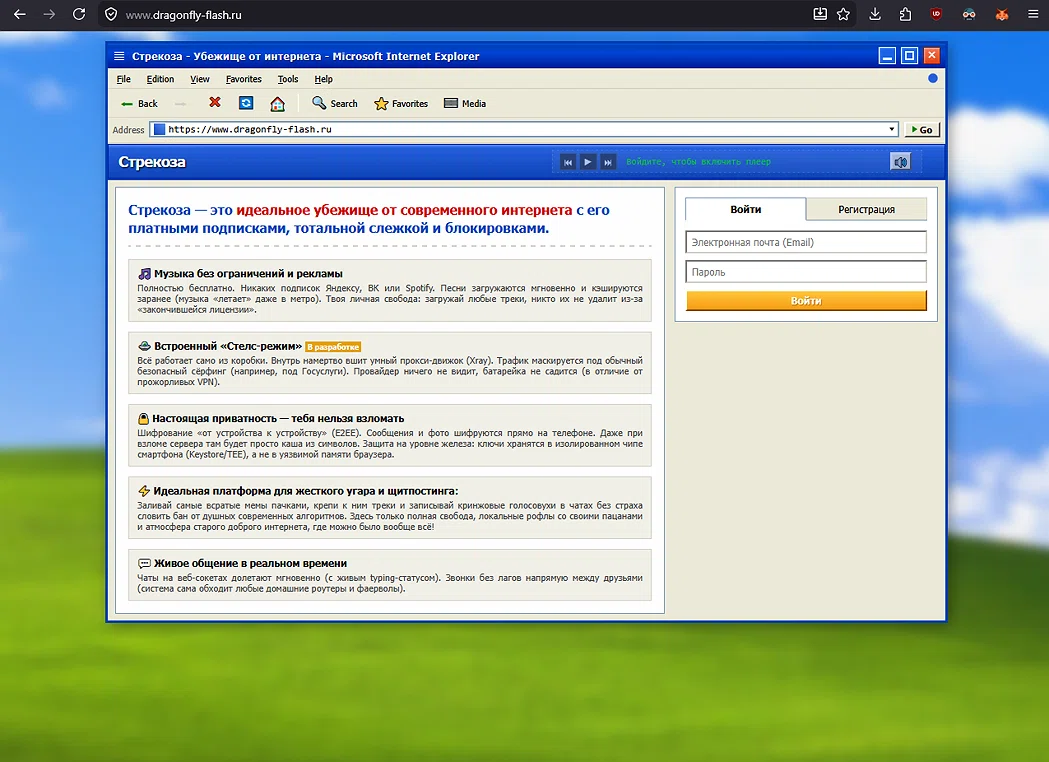Click the Стрекоза site logo text

[152, 162]
